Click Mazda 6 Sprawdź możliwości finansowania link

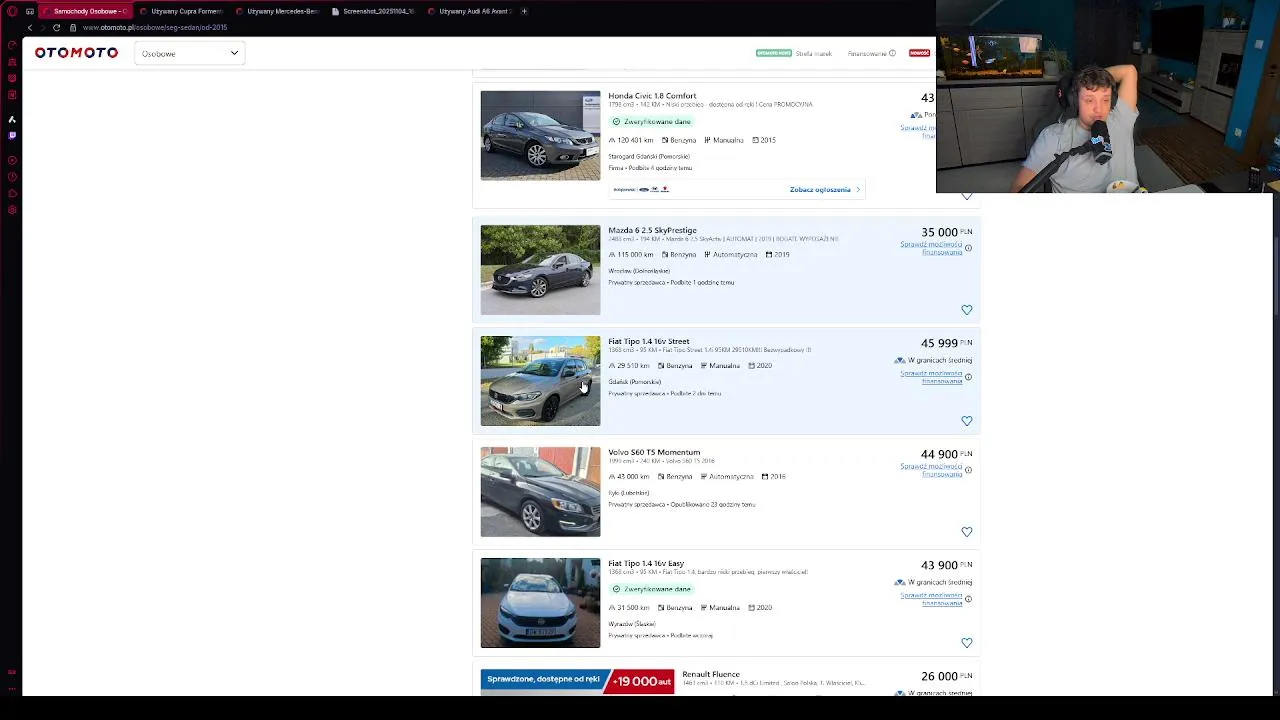931,248
